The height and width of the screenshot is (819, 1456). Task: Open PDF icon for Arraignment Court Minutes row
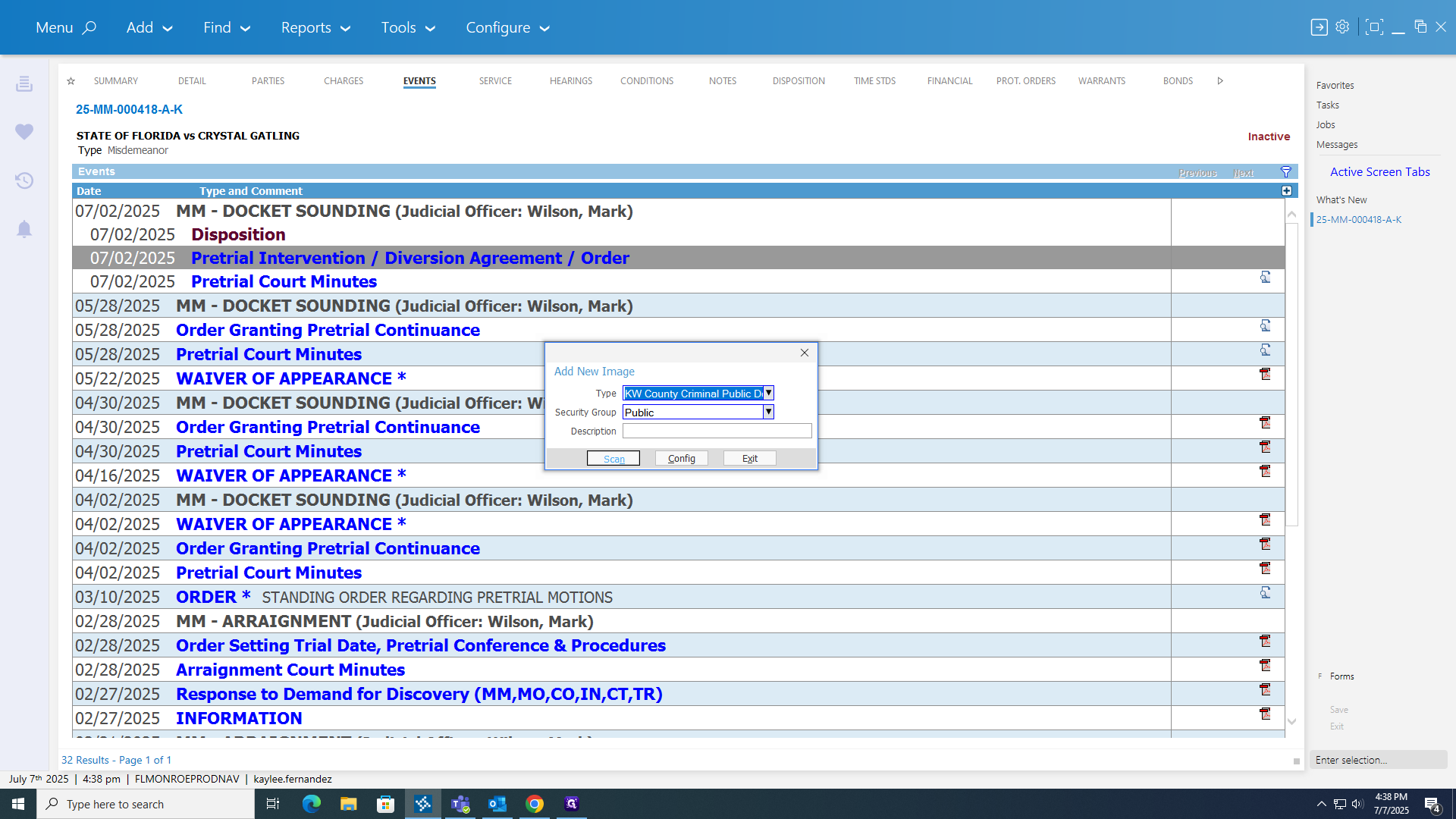click(x=1265, y=665)
